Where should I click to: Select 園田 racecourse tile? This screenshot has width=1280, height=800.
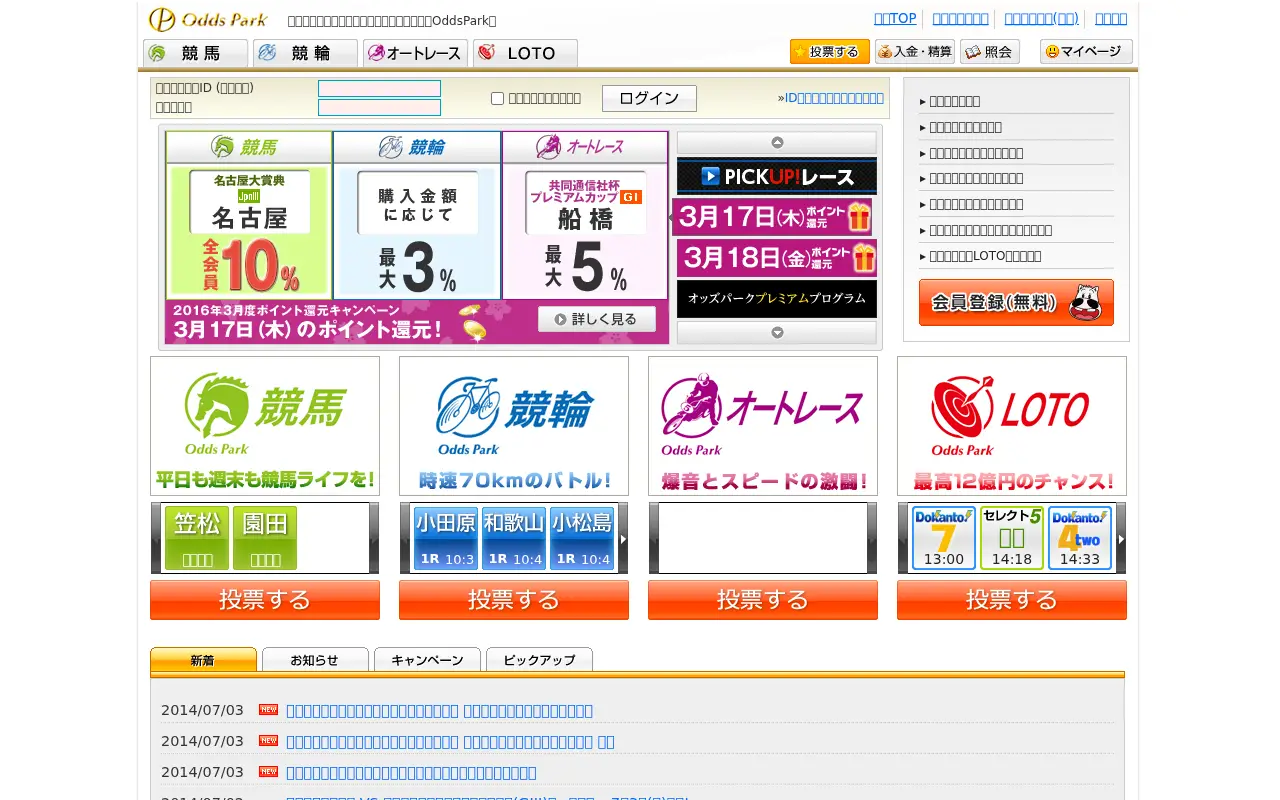tap(265, 538)
